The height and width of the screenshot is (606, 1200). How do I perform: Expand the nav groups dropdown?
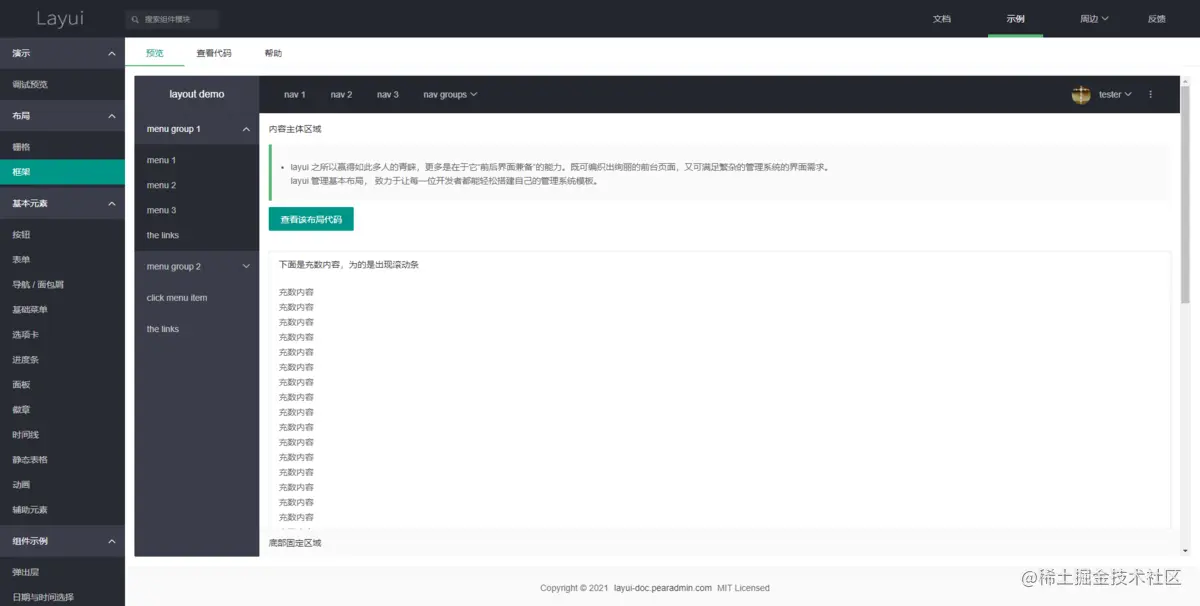click(450, 94)
